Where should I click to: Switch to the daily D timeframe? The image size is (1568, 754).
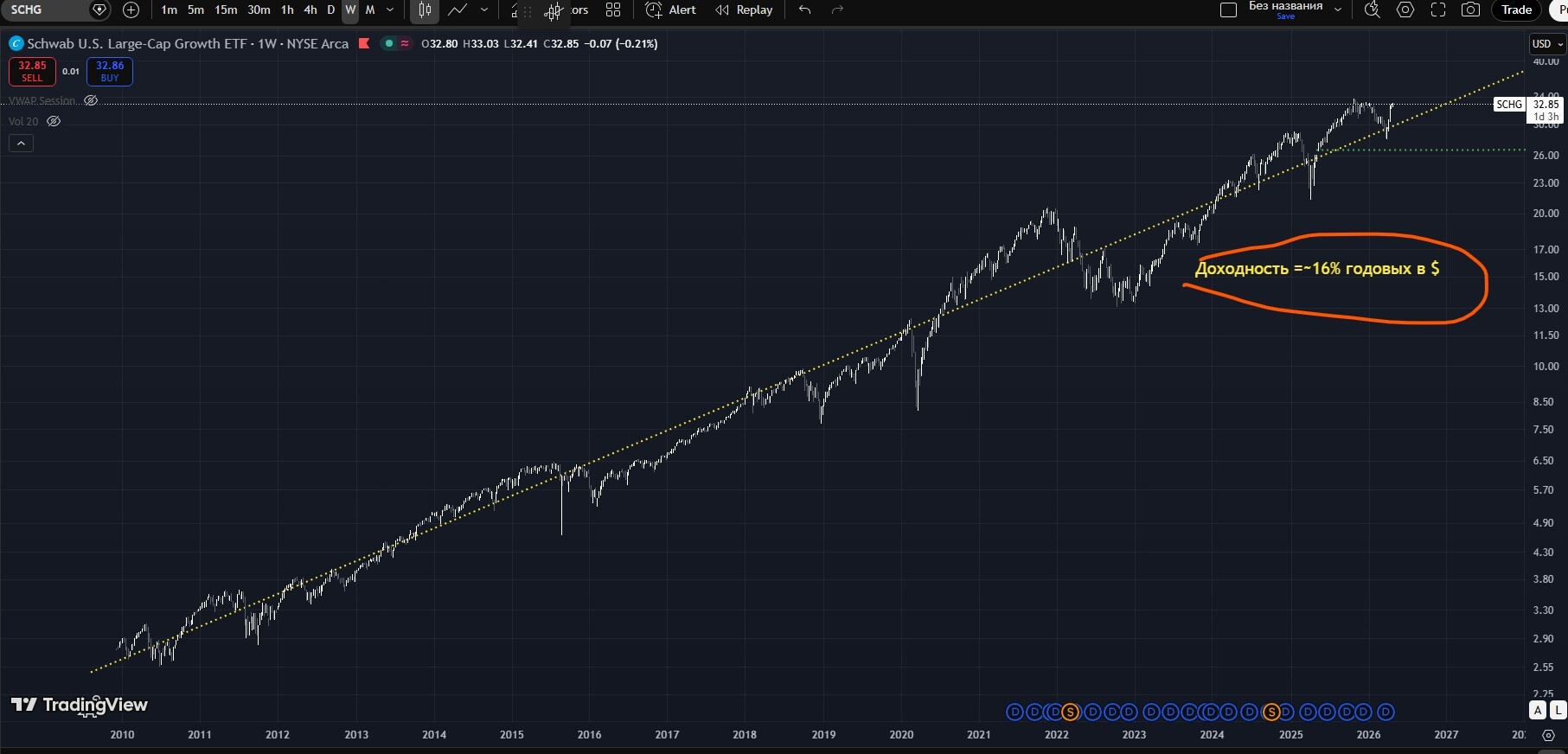click(x=330, y=10)
